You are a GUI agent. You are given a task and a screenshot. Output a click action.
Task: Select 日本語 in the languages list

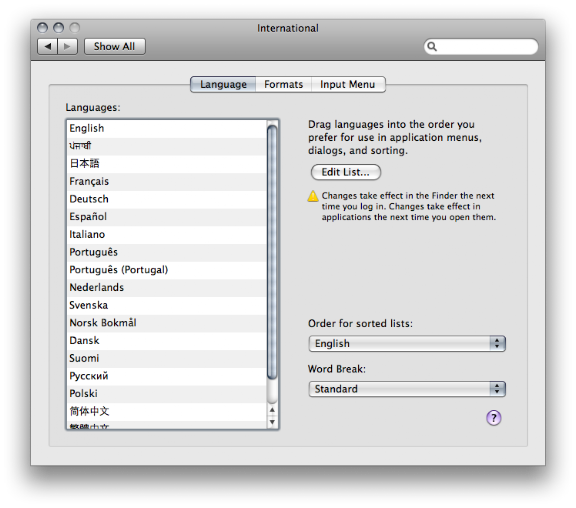[x=167, y=164]
